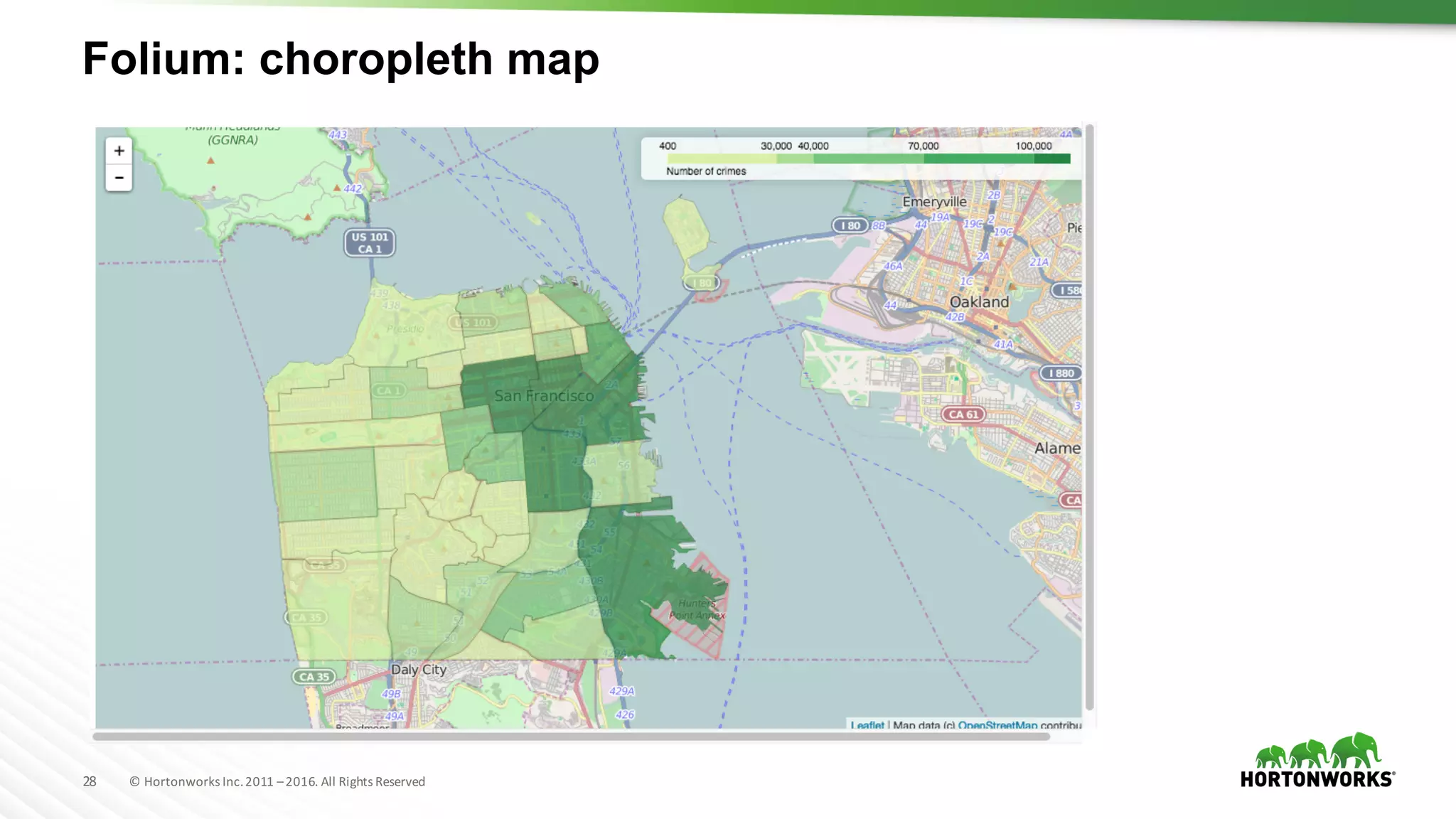1456x819 pixels.
Task: Click the San Francisco city label
Action: tap(544, 396)
